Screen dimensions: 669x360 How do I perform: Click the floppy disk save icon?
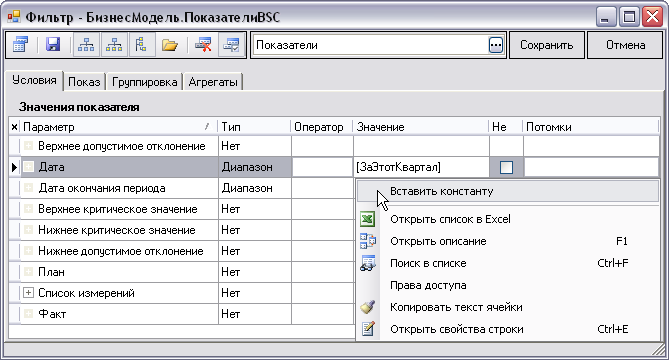[53, 45]
